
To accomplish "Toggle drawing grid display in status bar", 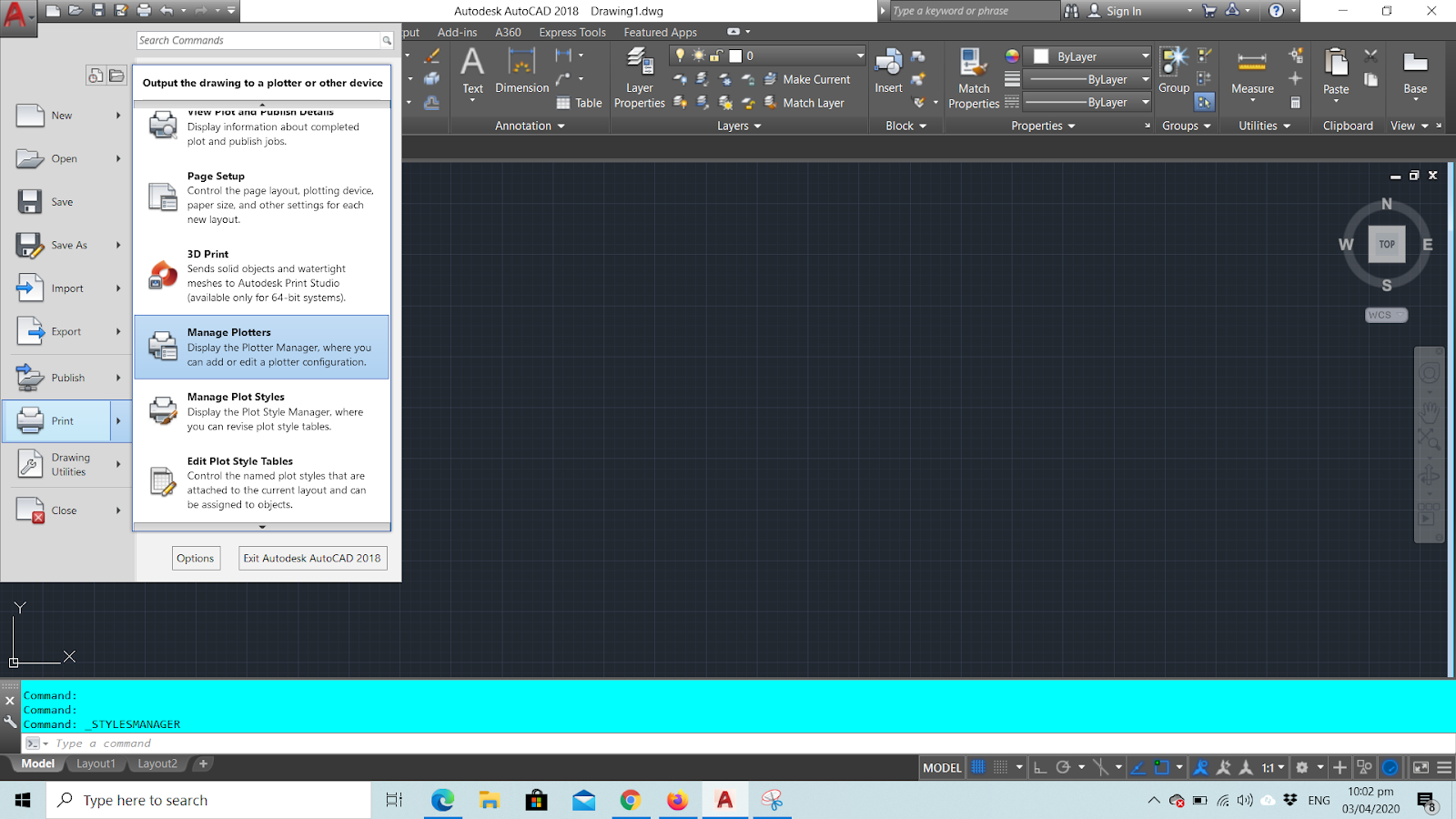I will [978, 767].
